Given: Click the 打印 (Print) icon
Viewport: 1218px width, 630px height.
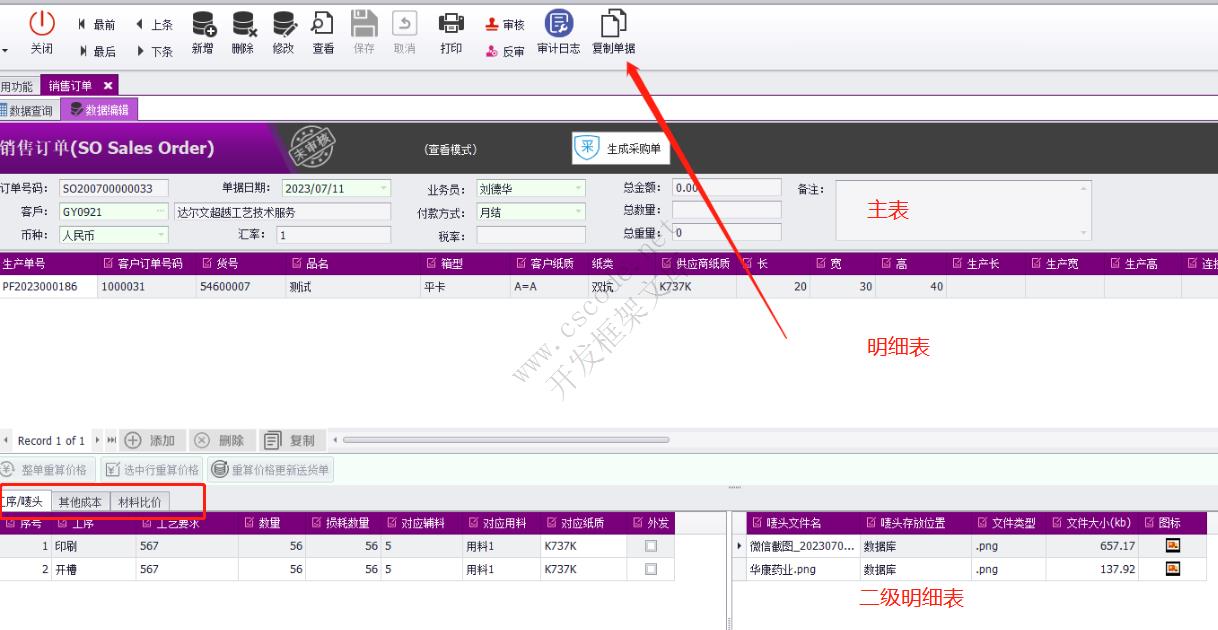Looking at the screenshot, I should pyautogui.click(x=451, y=30).
